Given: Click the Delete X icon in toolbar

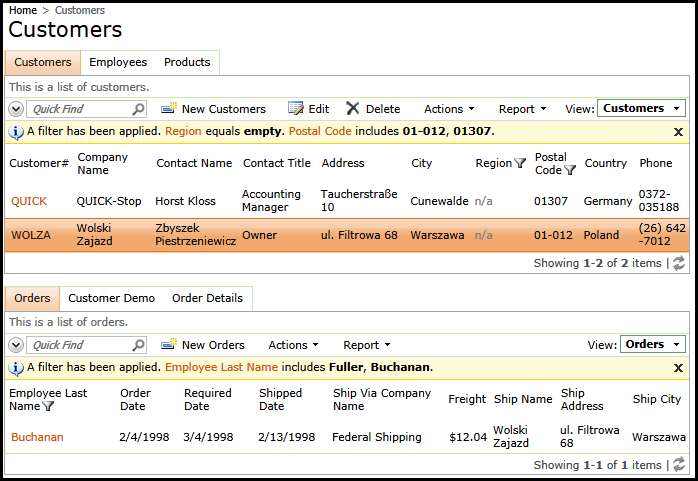Looking at the screenshot, I should (x=353, y=108).
